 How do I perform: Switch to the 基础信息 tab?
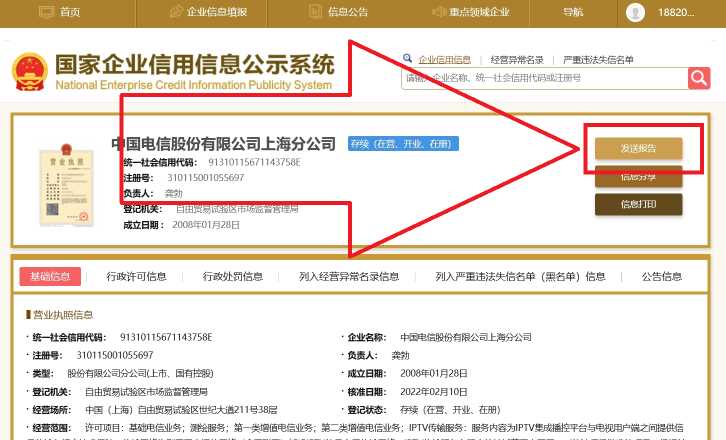coord(50,277)
